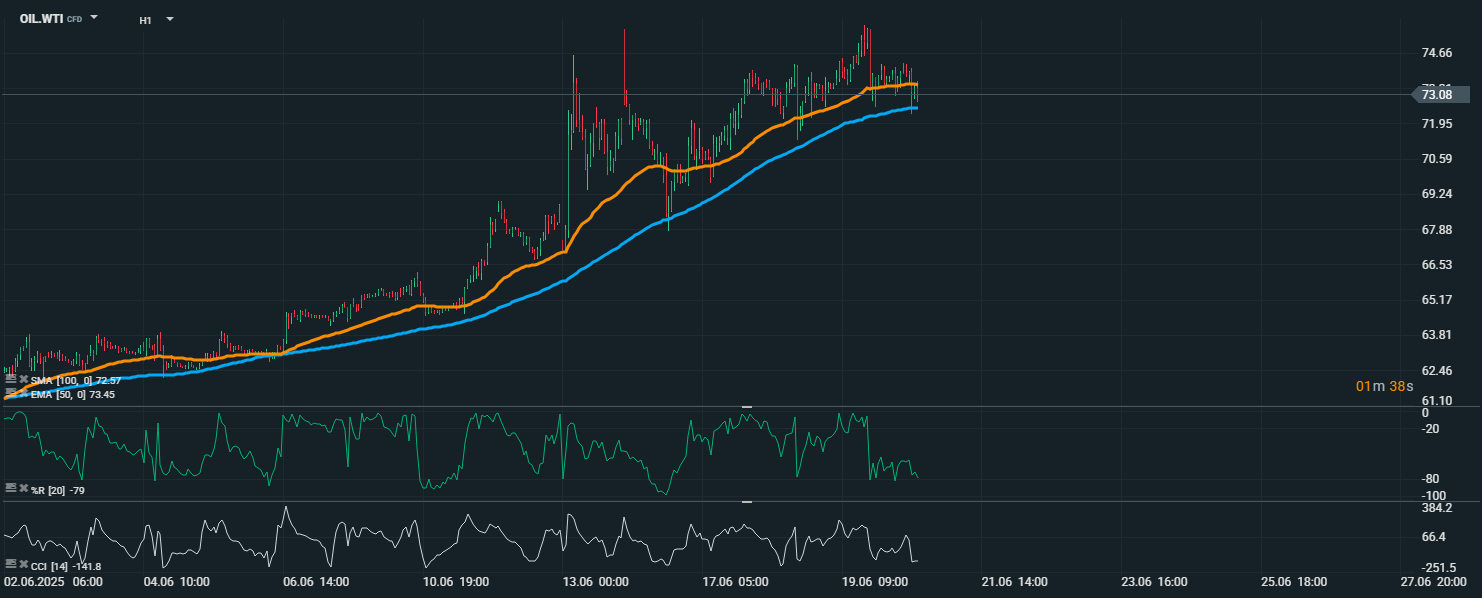Click %R scale value -80
The height and width of the screenshot is (598, 1482).
(x=1431, y=479)
